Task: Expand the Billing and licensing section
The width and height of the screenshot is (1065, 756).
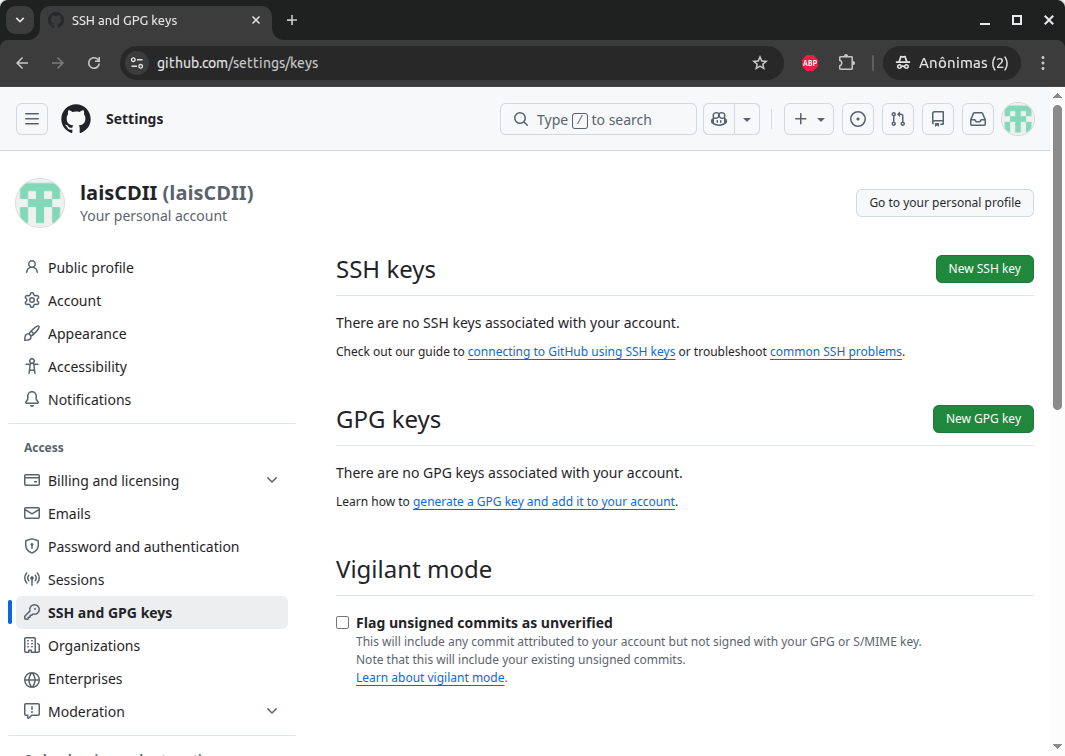Action: 272,481
